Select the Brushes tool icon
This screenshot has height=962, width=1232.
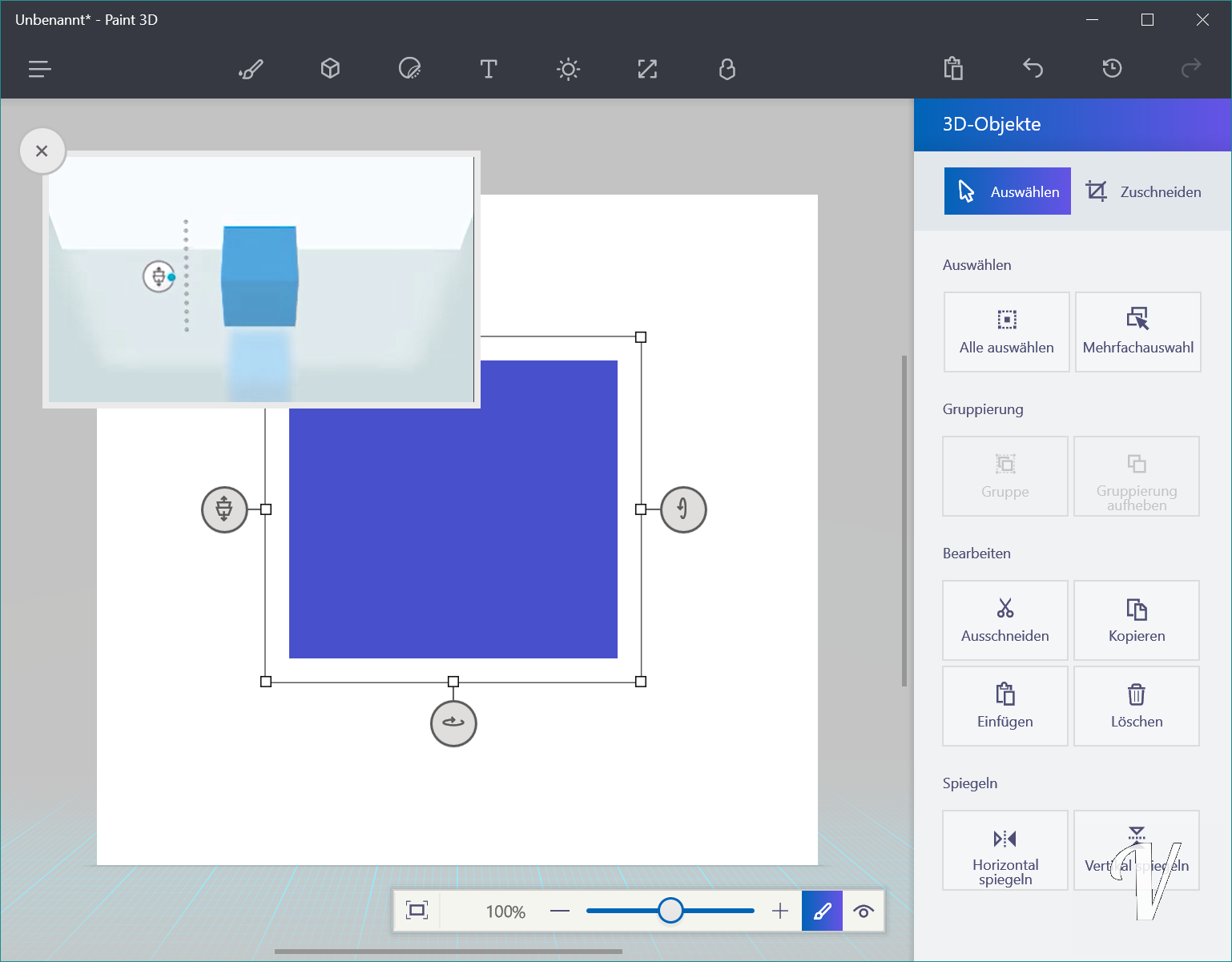251,70
